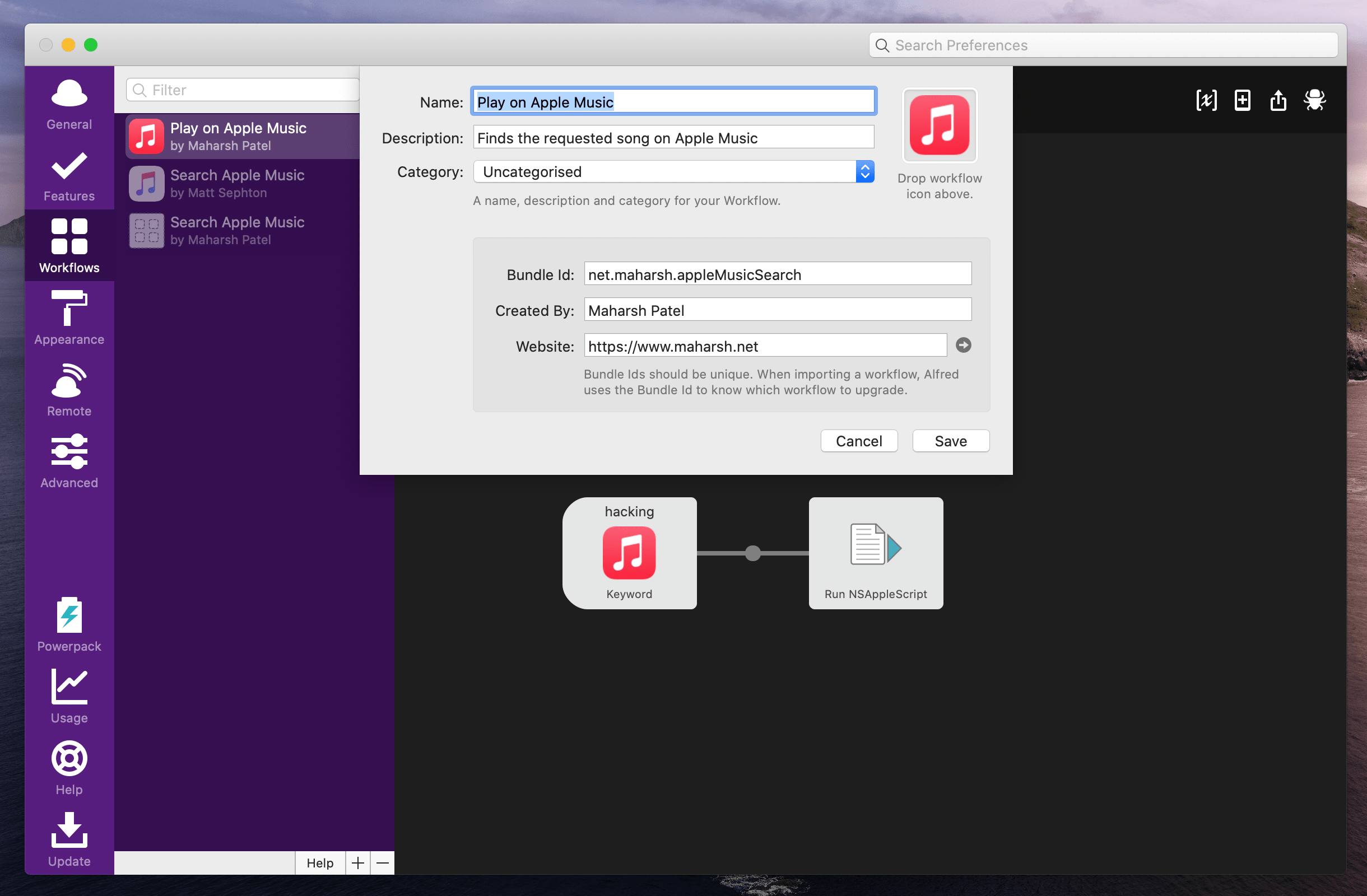The image size is (1367, 896).
Task: Click the Update download icon
Action: (x=69, y=830)
